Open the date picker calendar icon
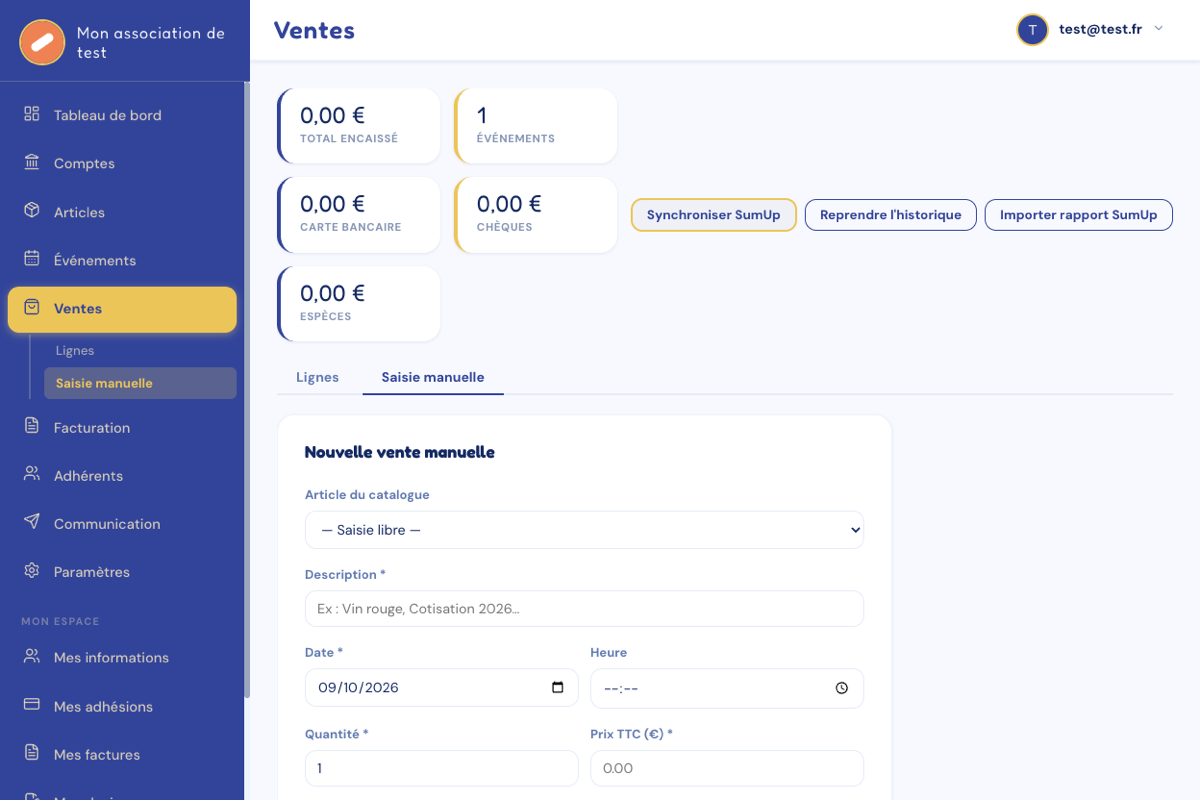1200x800 pixels. (x=558, y=688)
